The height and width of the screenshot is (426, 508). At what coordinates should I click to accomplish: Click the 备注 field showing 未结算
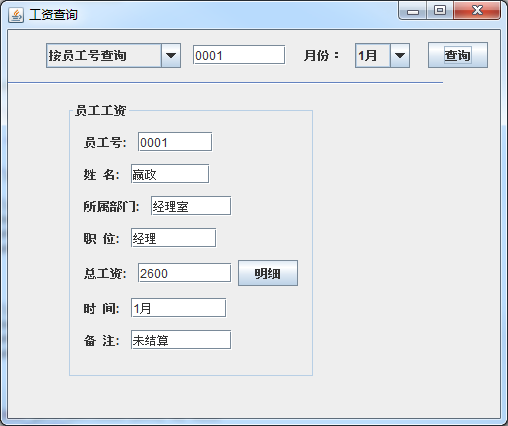pos(181,340)
